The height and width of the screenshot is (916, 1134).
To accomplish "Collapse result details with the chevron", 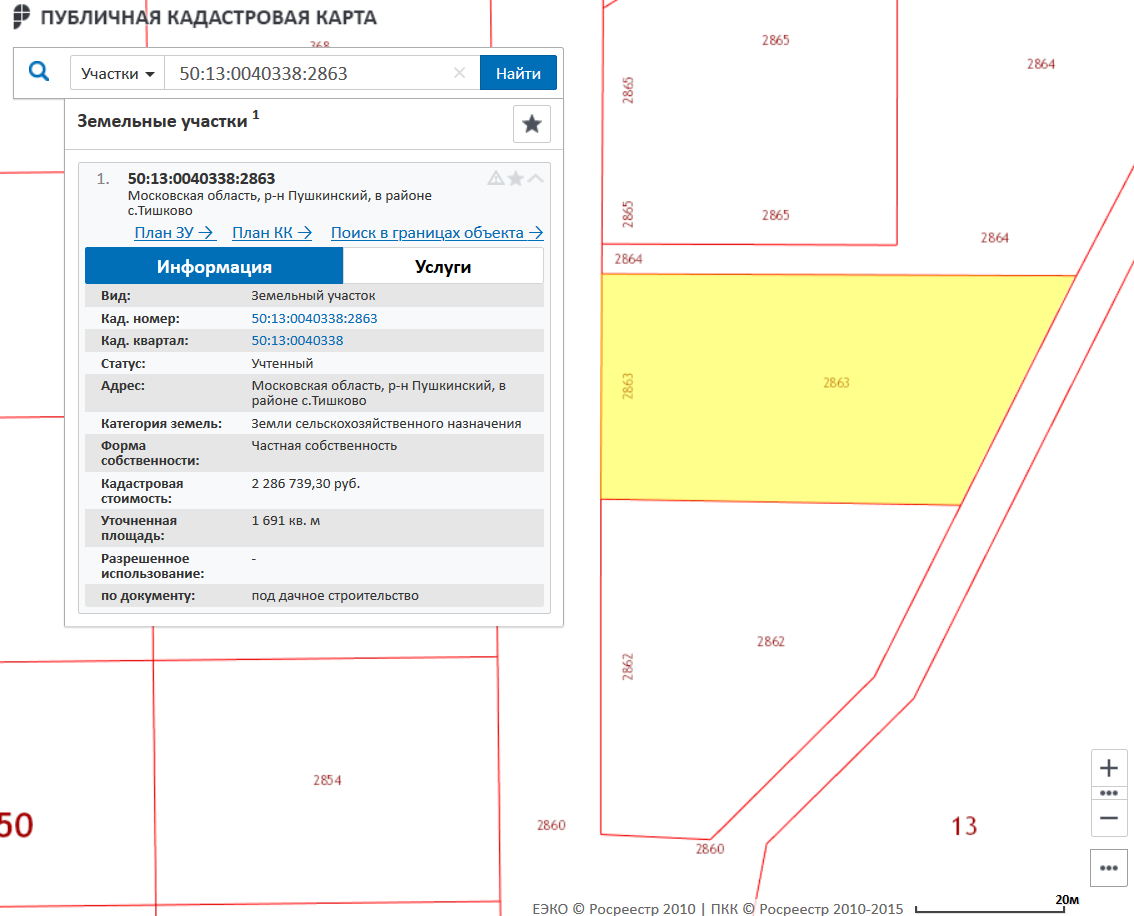I will click(535, 178).
